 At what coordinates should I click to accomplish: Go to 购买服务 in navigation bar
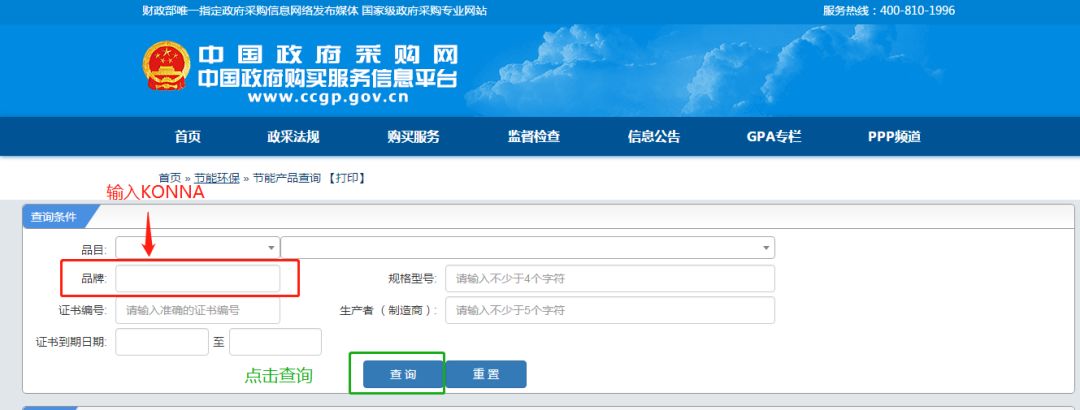click(413, 136)
